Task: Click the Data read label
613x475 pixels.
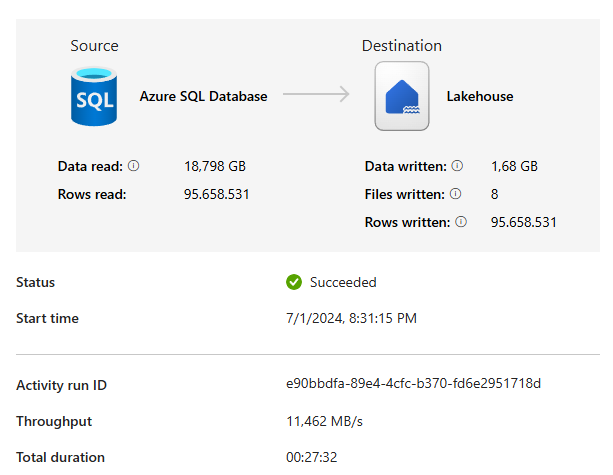Action: pos(90,166)
